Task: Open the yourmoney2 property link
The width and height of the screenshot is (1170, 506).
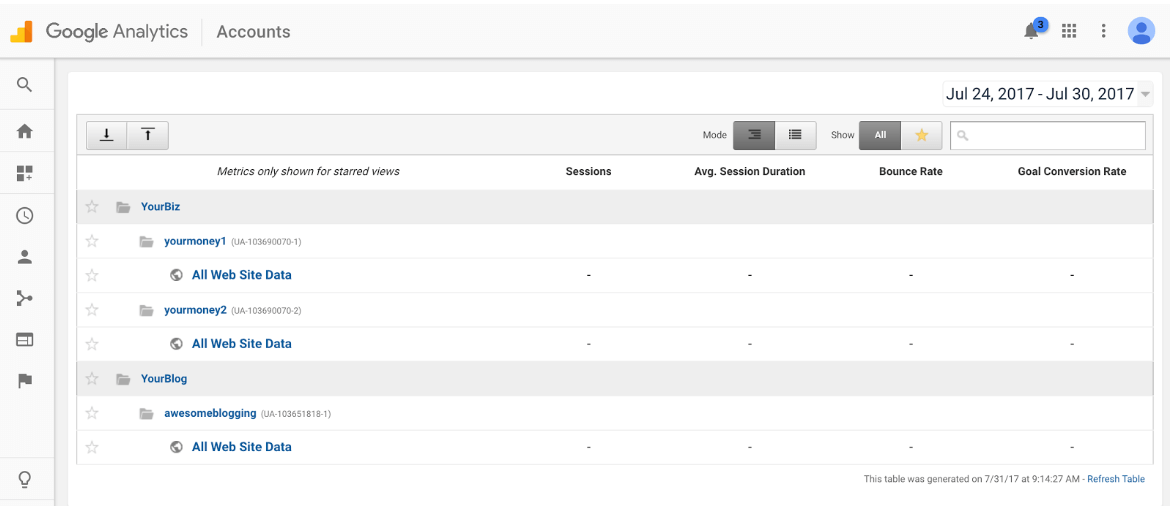Action: [x=195, y=310]
